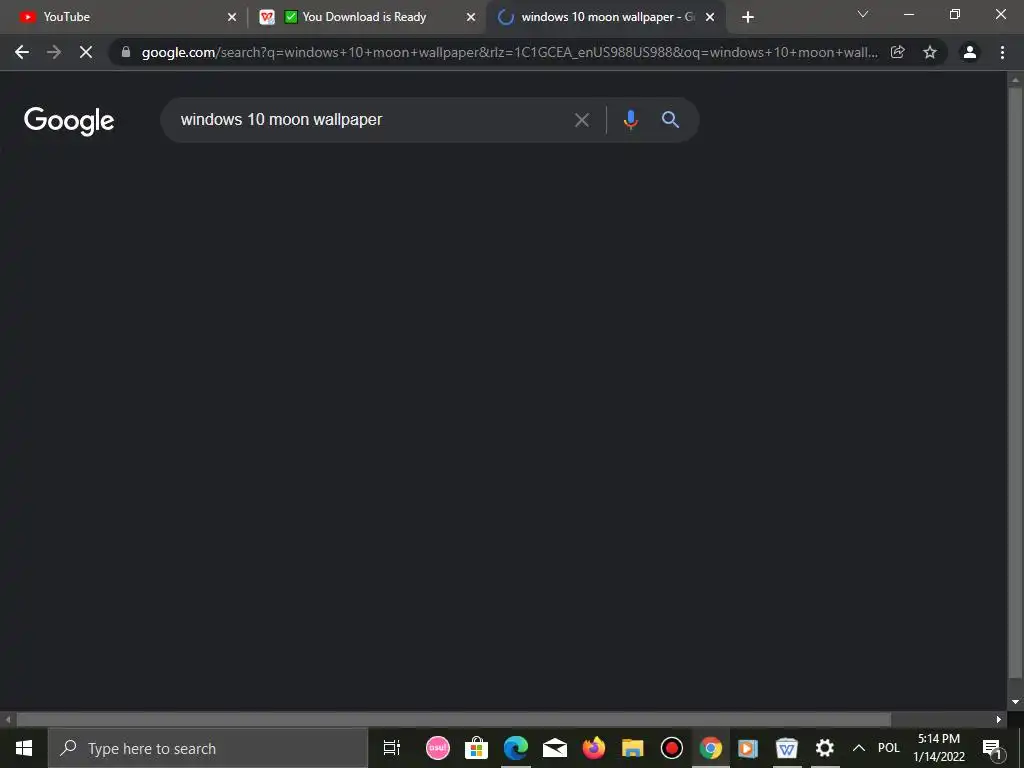Open Microsoft Edge from the taskbar
Image resolution: width=1024 pixels, height=768 pixels.
pyautogui.click(x=515, y=748)
